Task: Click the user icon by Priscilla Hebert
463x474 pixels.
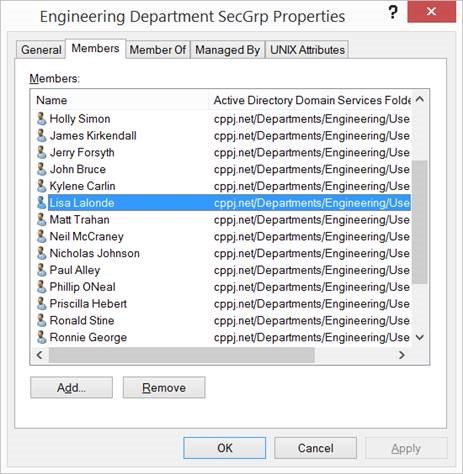Action: tap(41, 303)
